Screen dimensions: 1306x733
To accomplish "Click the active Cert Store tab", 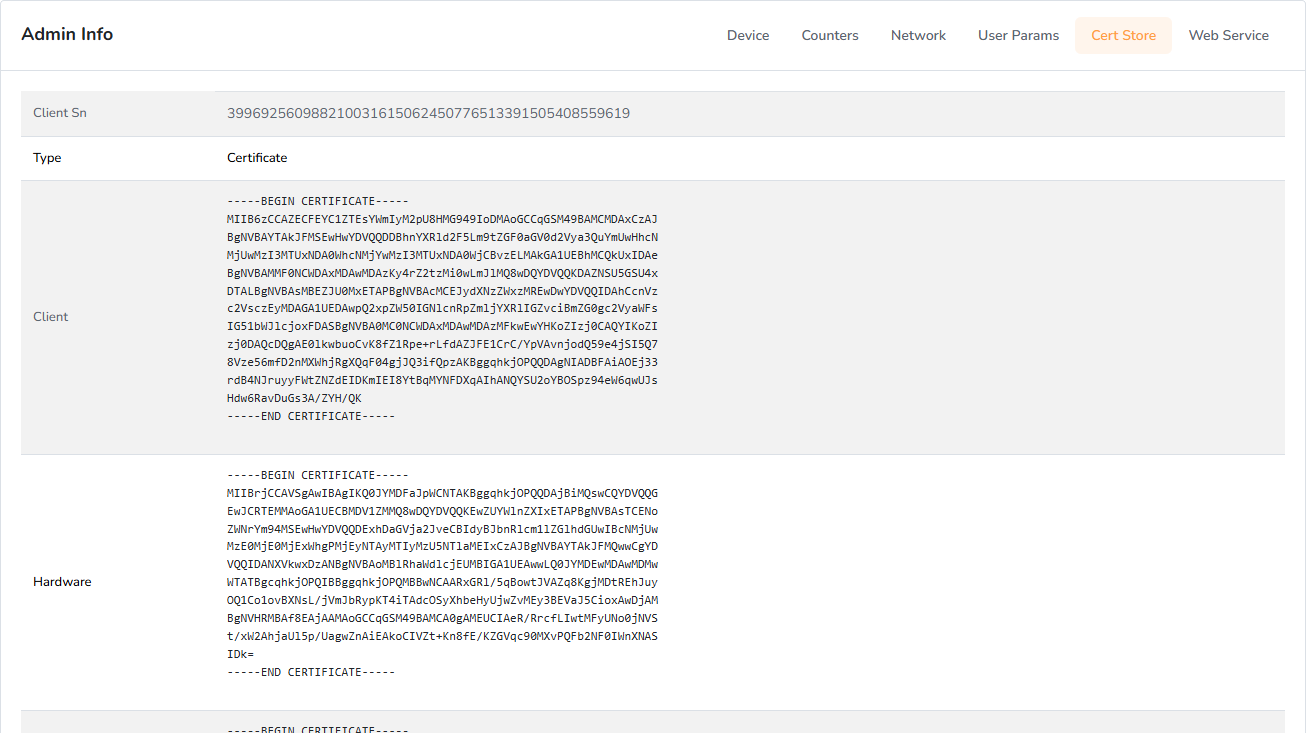I will pyautogui.click(x=1123, y=35).
